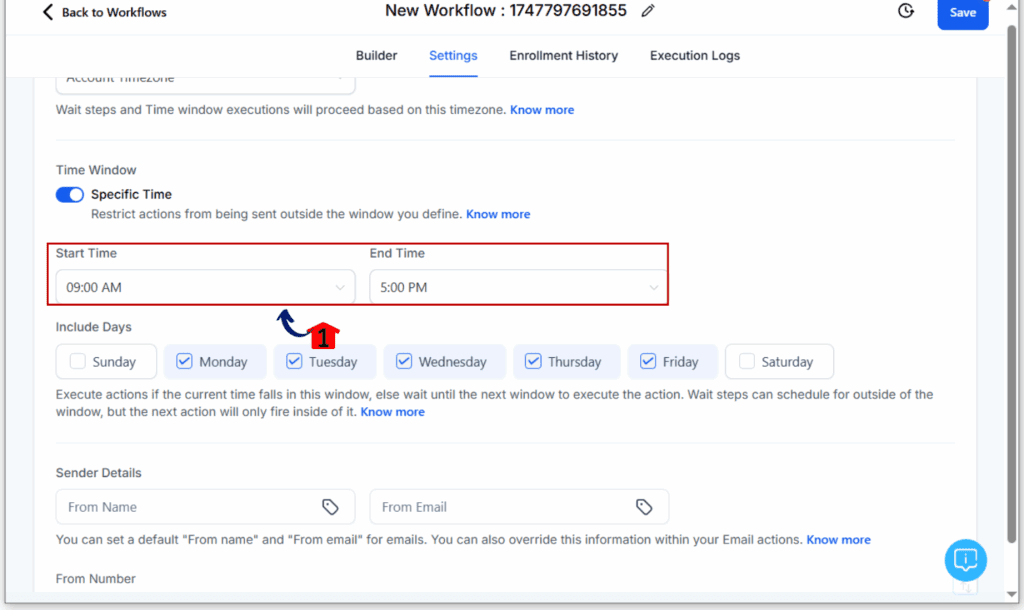Click the Save button
This screenshot has height=610, width=1024.
tap(963, 13)
